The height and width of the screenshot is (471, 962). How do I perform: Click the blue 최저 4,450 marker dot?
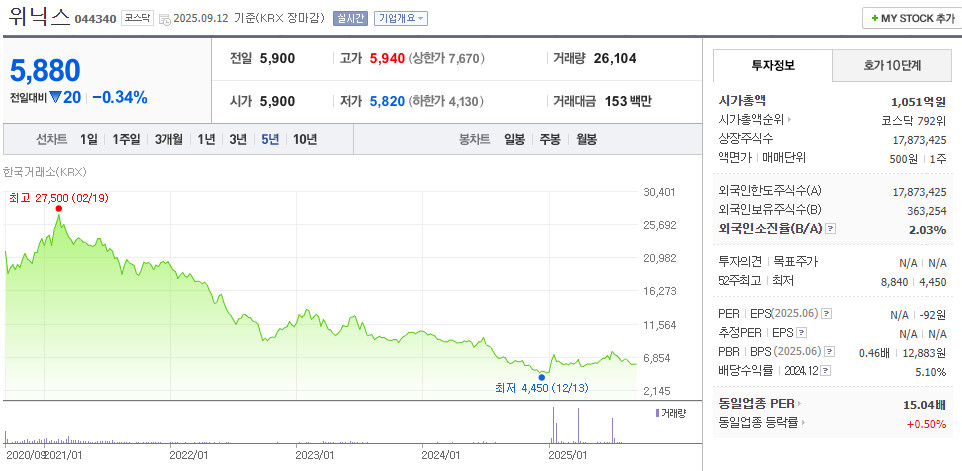542,377
